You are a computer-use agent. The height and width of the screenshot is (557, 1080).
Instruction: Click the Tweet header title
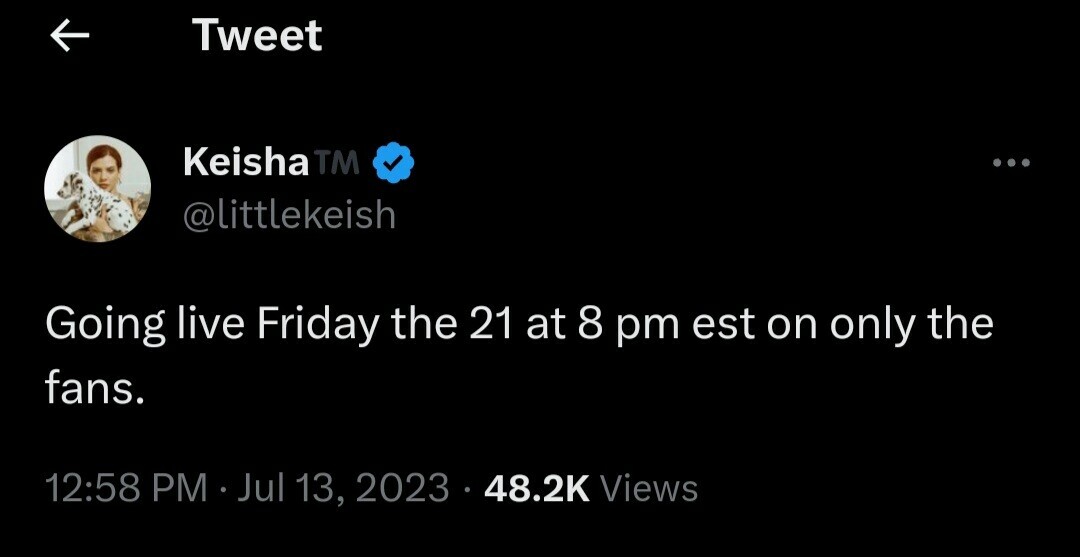click(x=257, y=36)
